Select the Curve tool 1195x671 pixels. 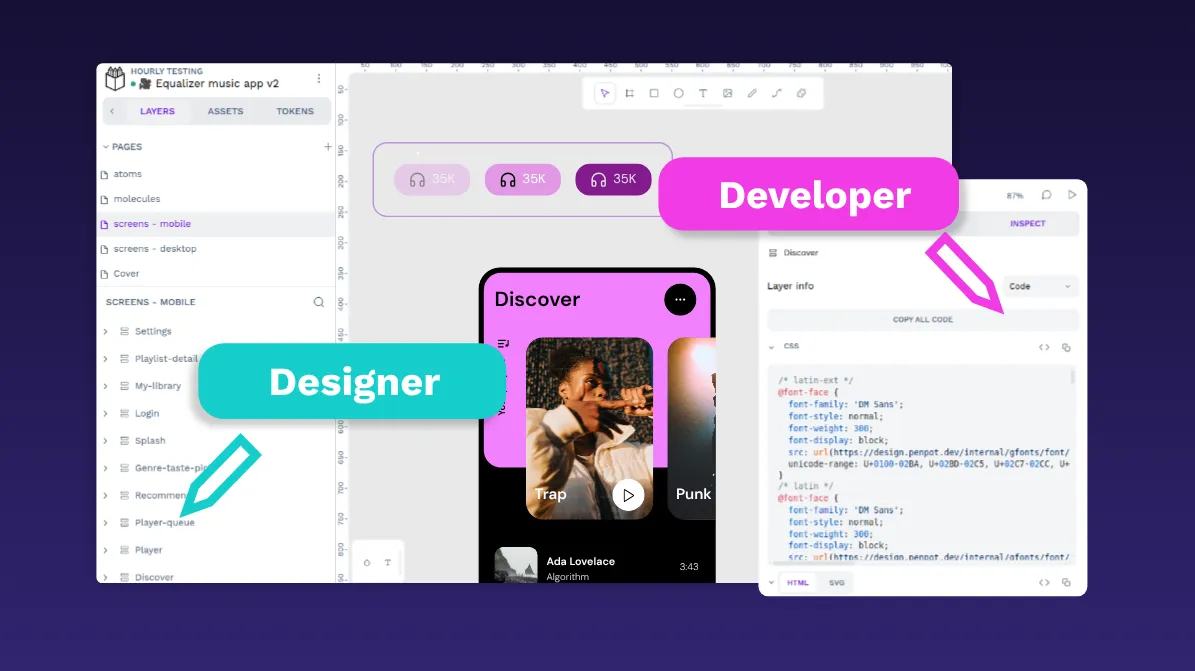[x=777, y=94]
